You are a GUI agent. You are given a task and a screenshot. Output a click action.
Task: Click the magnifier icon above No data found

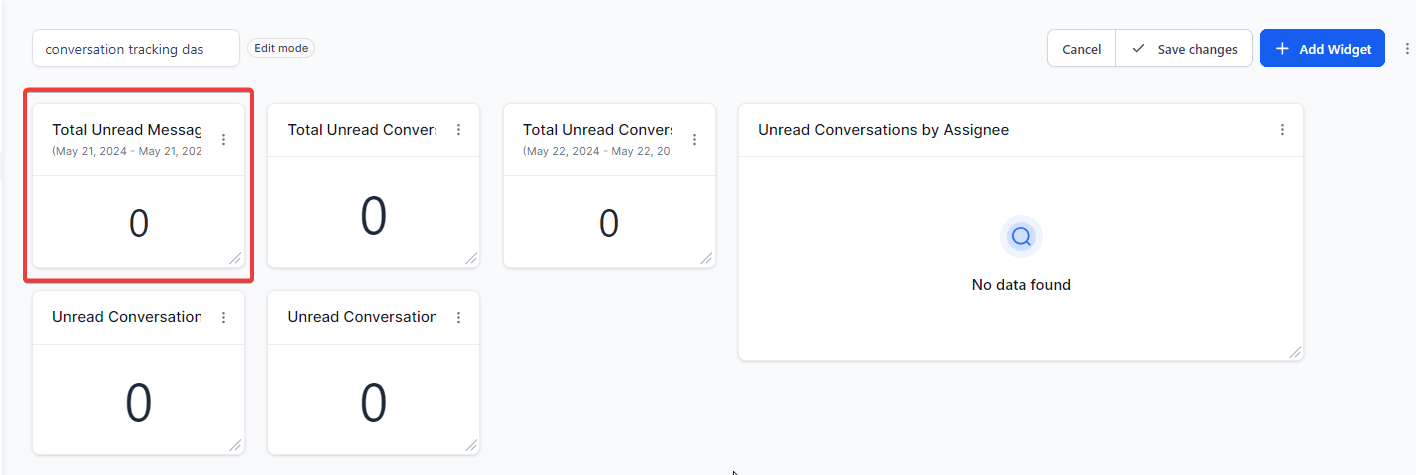coord(1021,237)
